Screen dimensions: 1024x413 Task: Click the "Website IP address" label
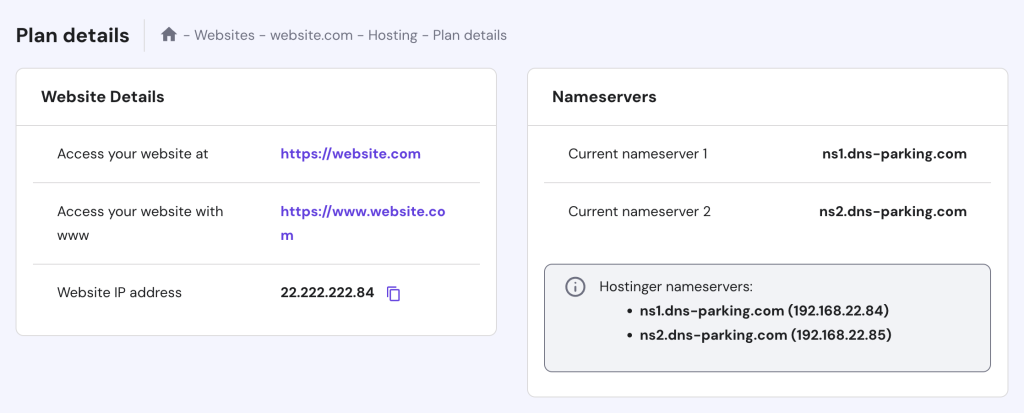(x=119, y=293)
